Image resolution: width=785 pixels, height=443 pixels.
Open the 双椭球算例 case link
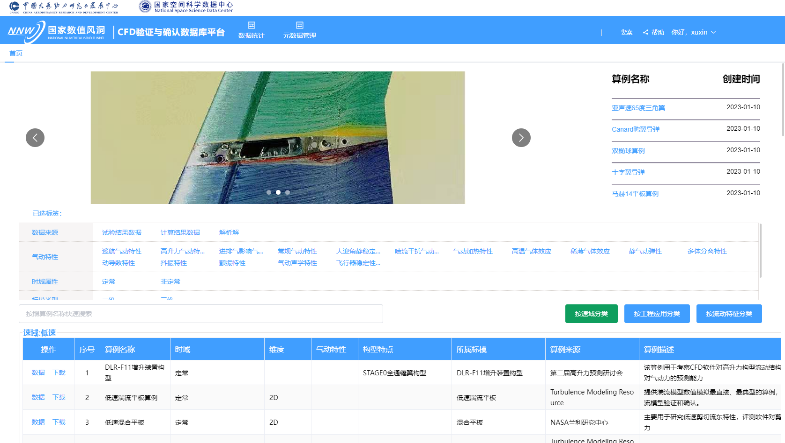[628, 151]
